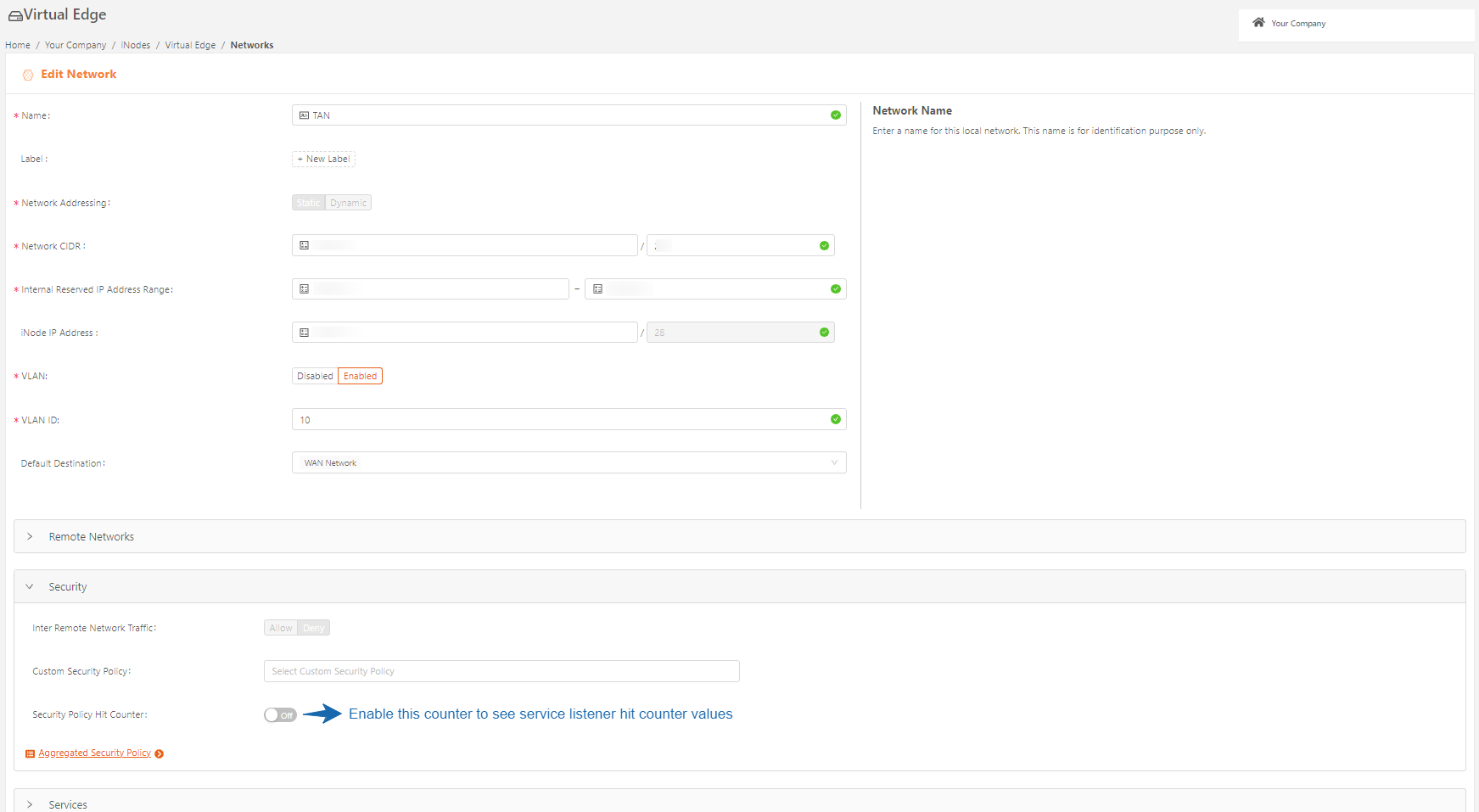Image resolution: width=1479 pixels, height=812 pixels.
Task: Add a New Label tag
Action: (x=323, y=159)
